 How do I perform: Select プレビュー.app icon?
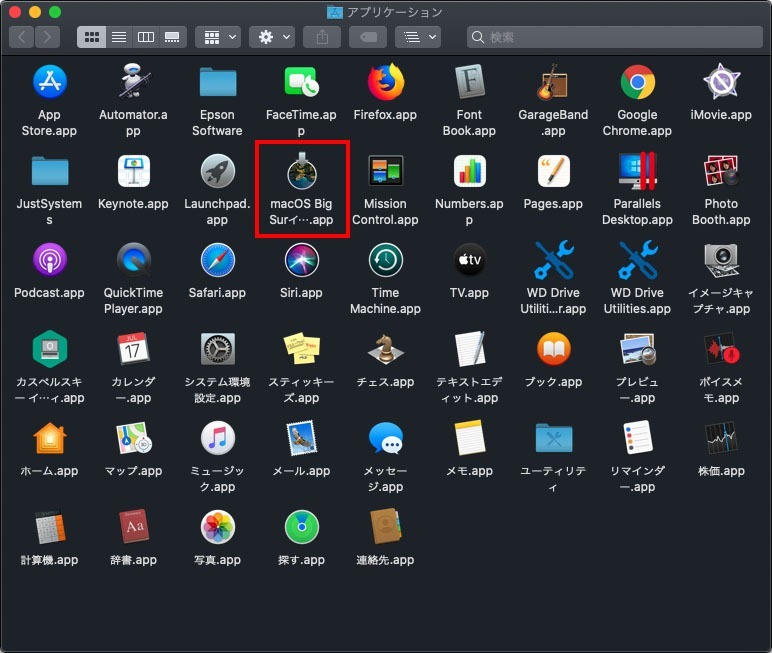click(x=638, y=349)
